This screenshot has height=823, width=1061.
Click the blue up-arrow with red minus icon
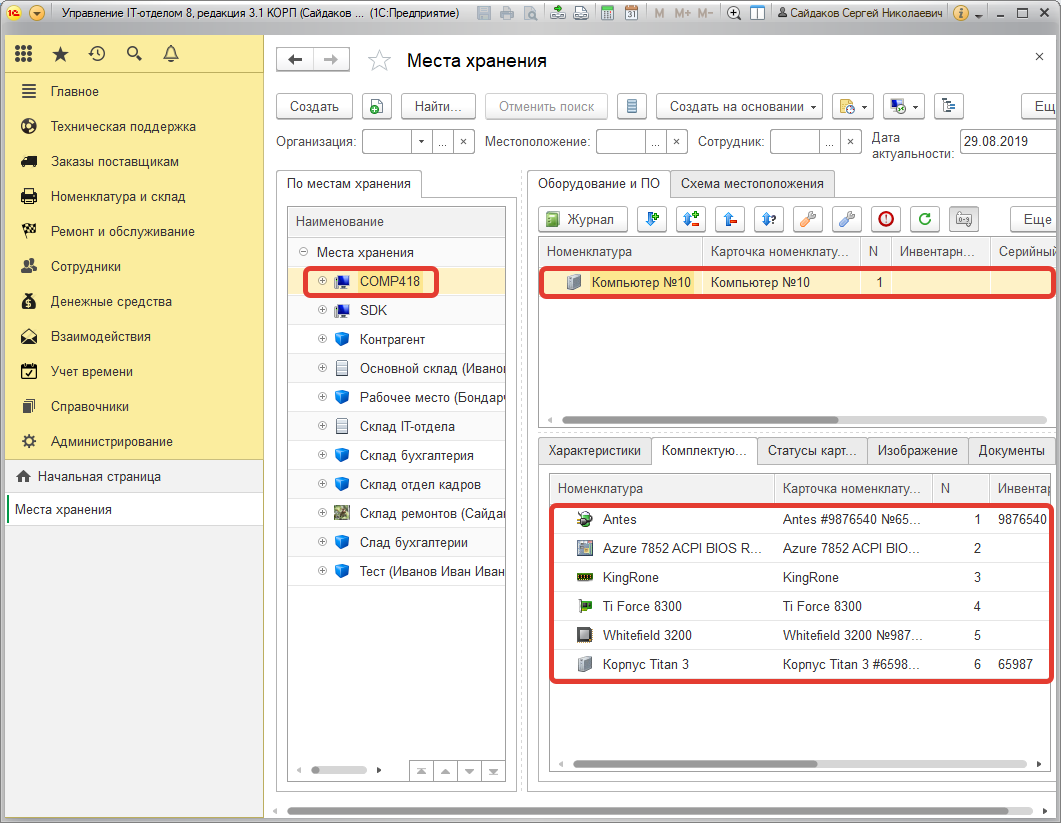coord(730,219)
